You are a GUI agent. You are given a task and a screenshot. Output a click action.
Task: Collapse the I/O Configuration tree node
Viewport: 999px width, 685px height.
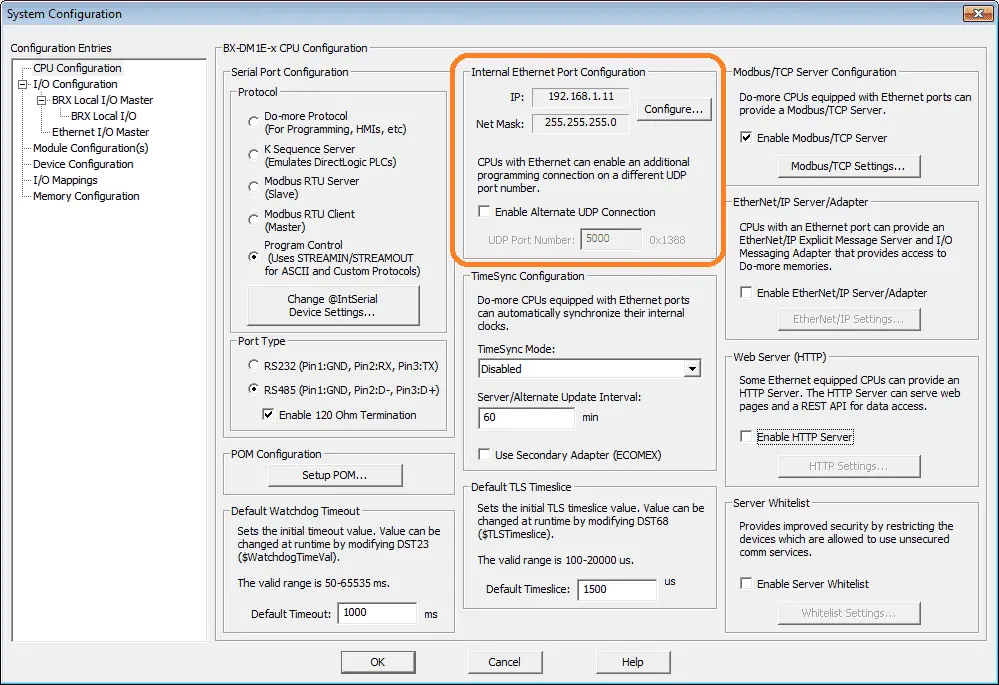pyautogui.click(x=23, y=84)
